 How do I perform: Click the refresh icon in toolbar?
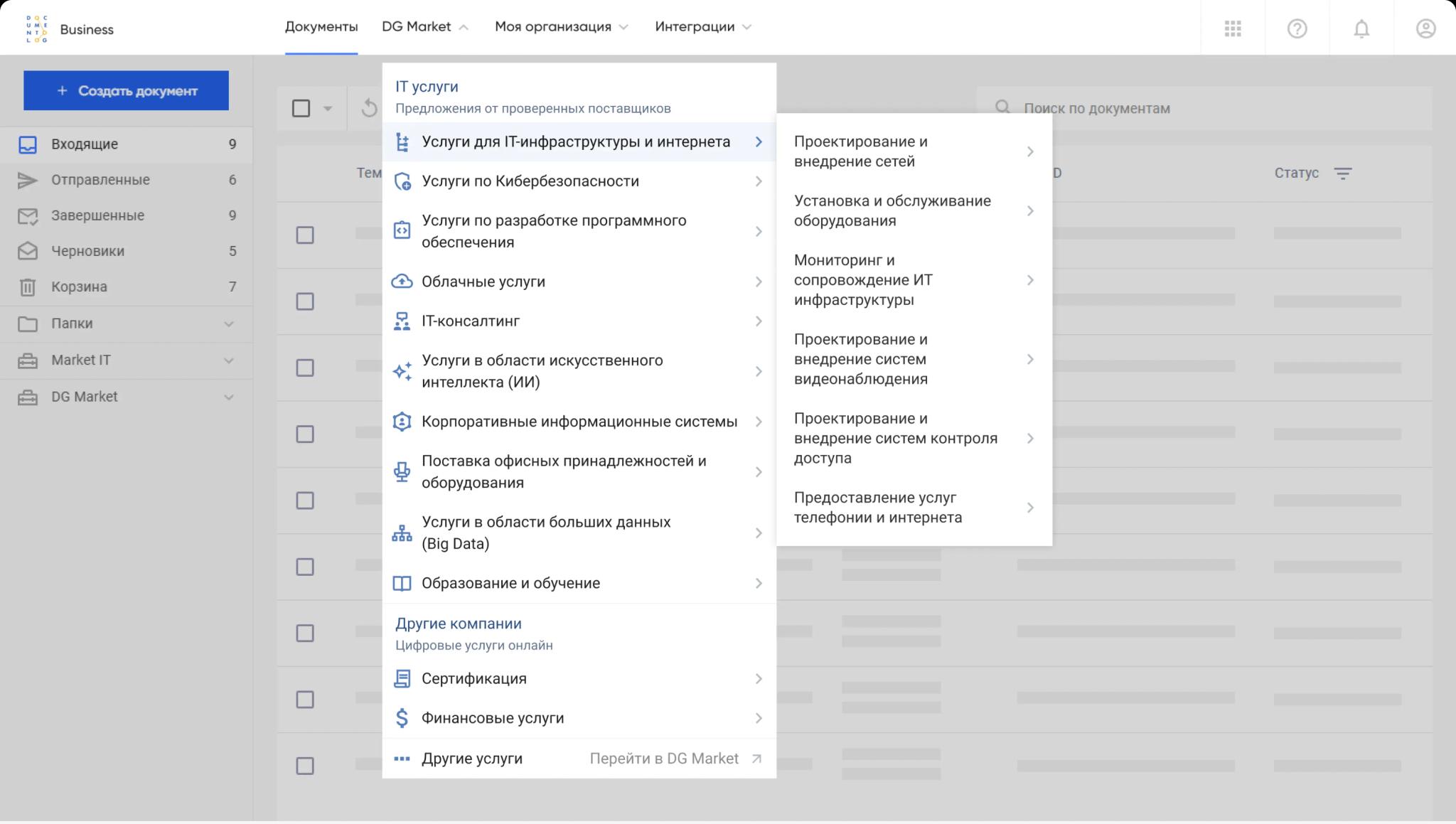click(x=369, y=108)
